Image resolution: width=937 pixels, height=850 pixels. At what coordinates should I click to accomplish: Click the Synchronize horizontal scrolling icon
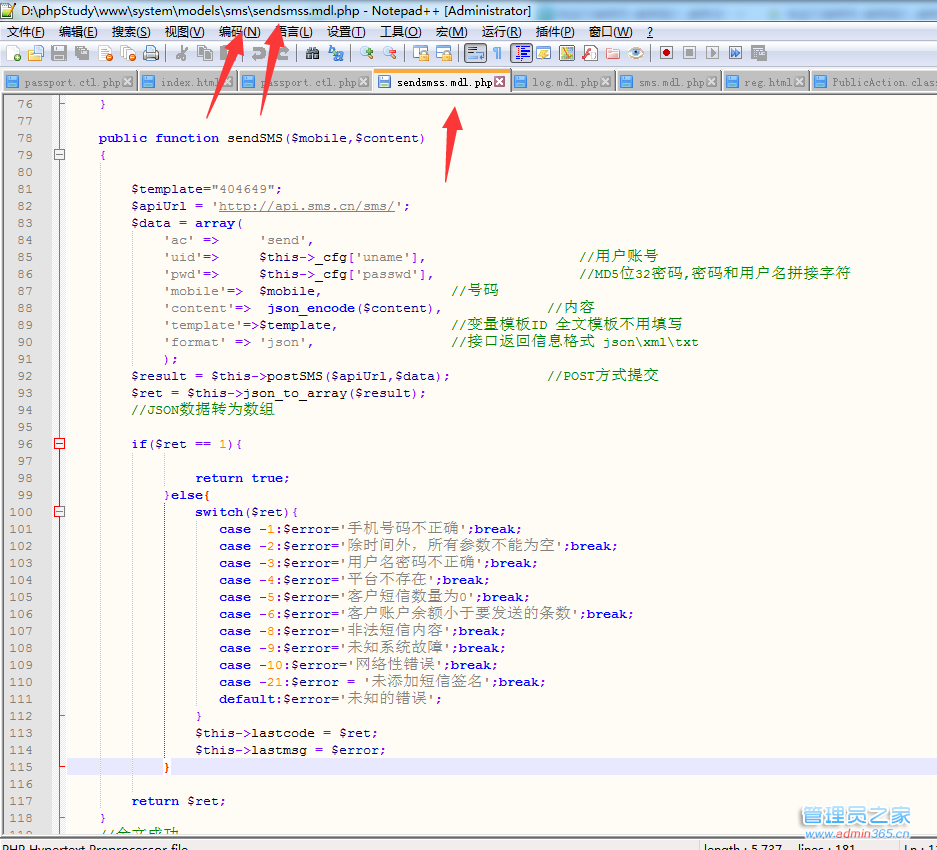click(444, 53)
